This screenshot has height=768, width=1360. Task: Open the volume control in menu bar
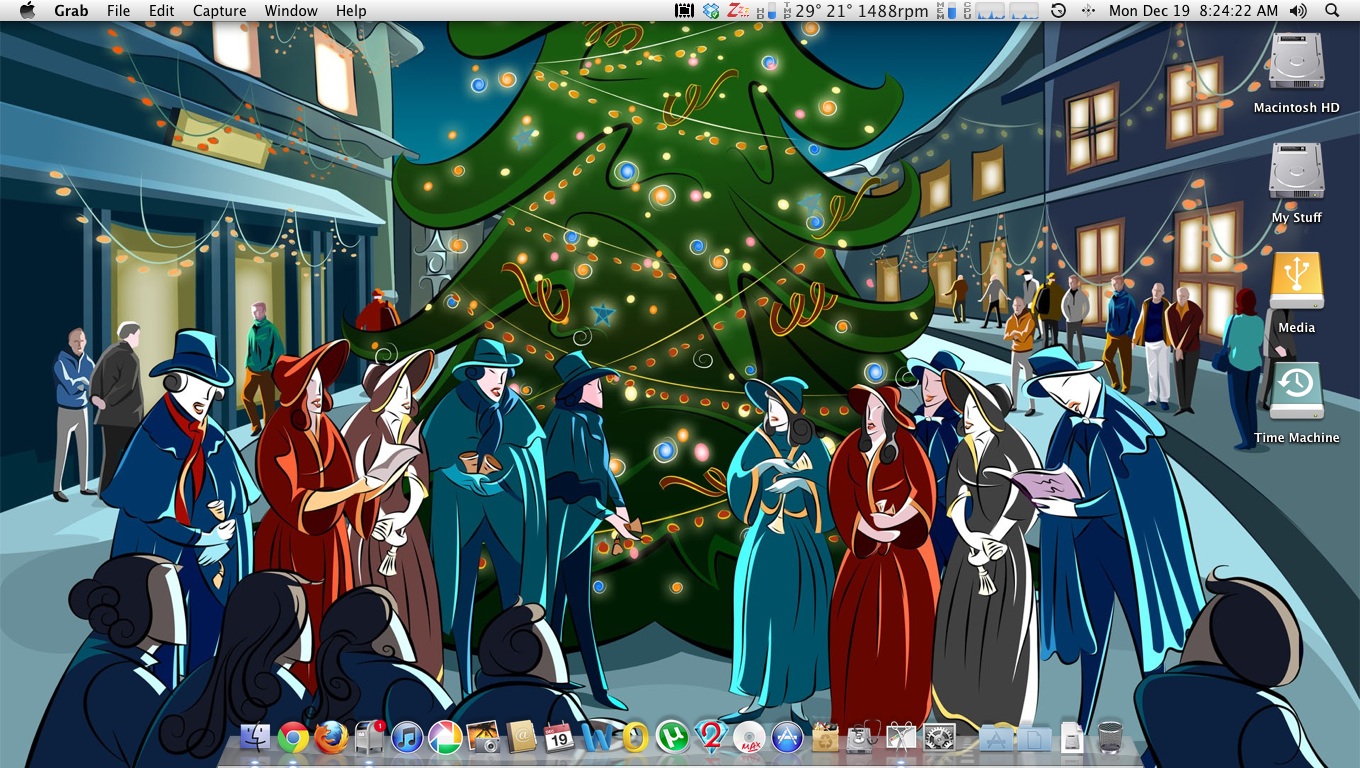pos(1299,10)
